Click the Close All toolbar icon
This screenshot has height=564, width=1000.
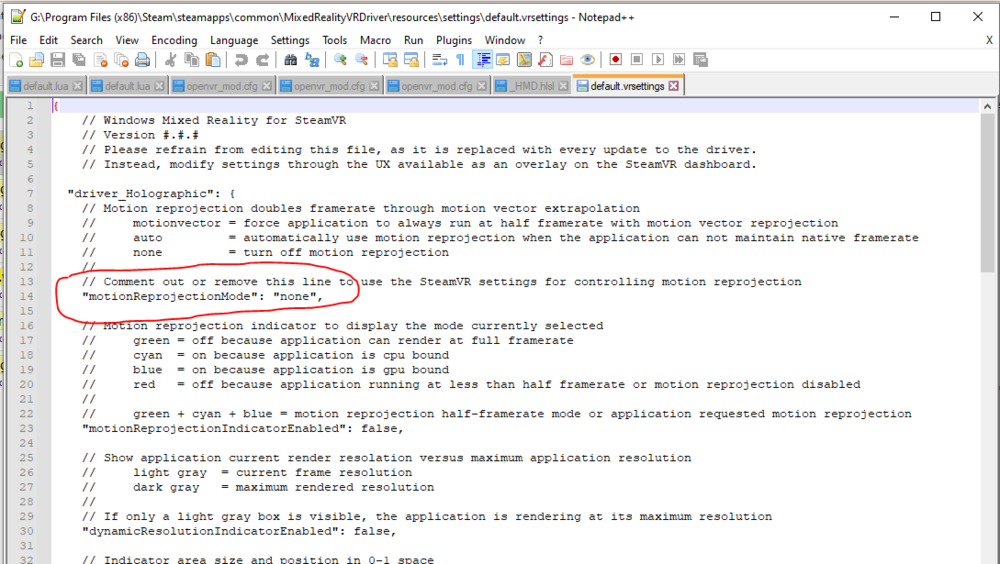(121, 60)
